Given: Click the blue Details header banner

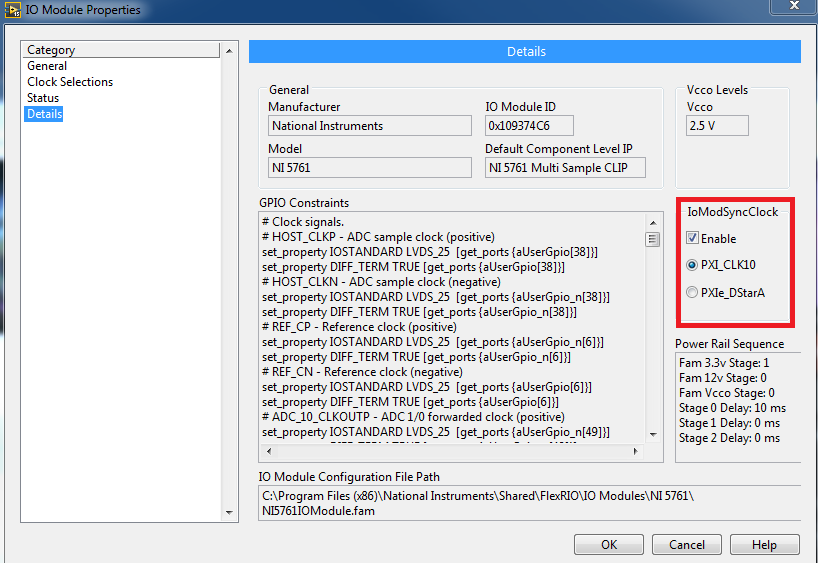Looking at the screenshot, I should 525,52.
